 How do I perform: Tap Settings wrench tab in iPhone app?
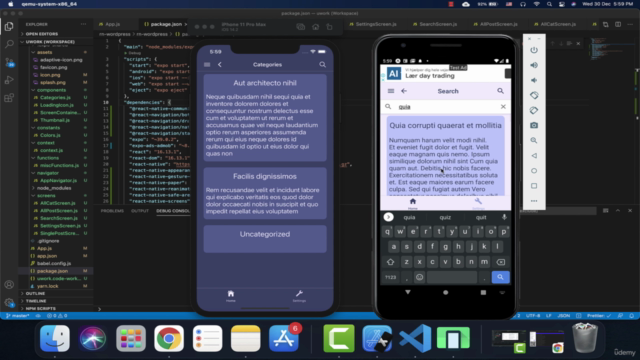point(299,296)
